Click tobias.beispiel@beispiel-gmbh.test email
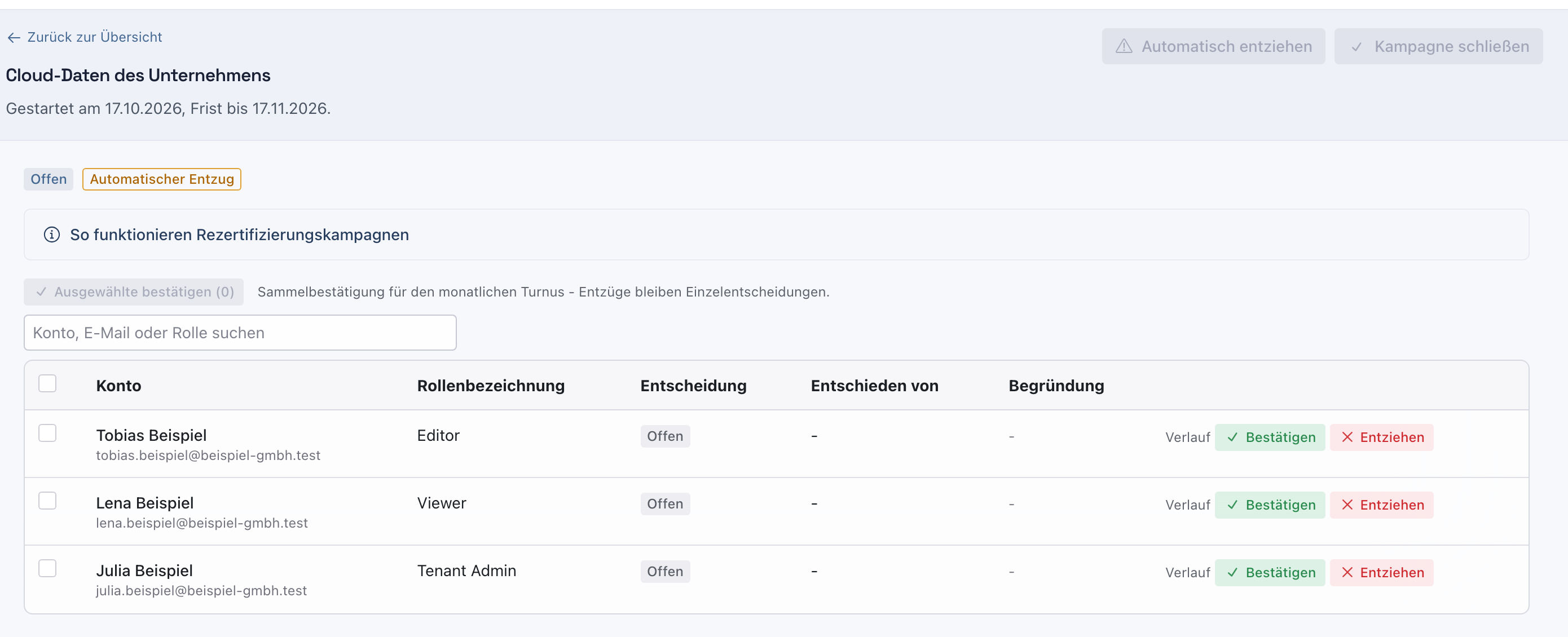 (208, 455)
